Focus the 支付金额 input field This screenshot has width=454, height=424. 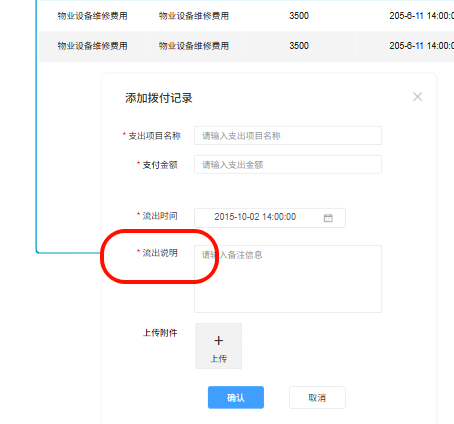[x=288, y=164]
